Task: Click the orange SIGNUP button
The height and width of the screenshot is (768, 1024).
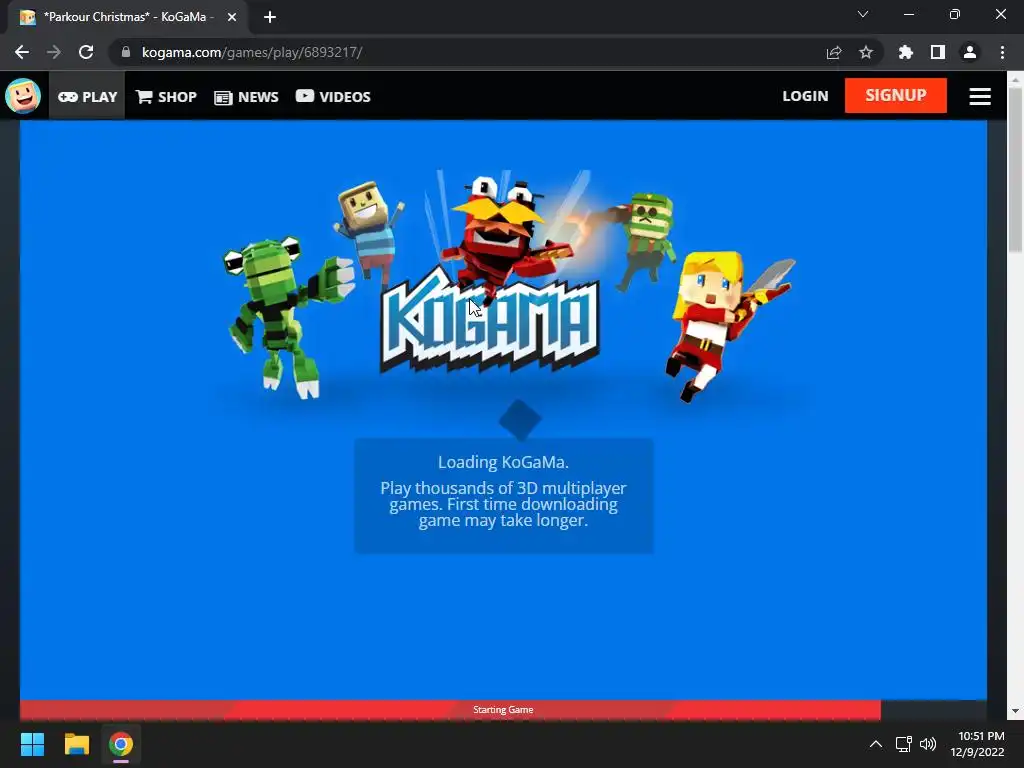Action: click(x=895, y=95)
